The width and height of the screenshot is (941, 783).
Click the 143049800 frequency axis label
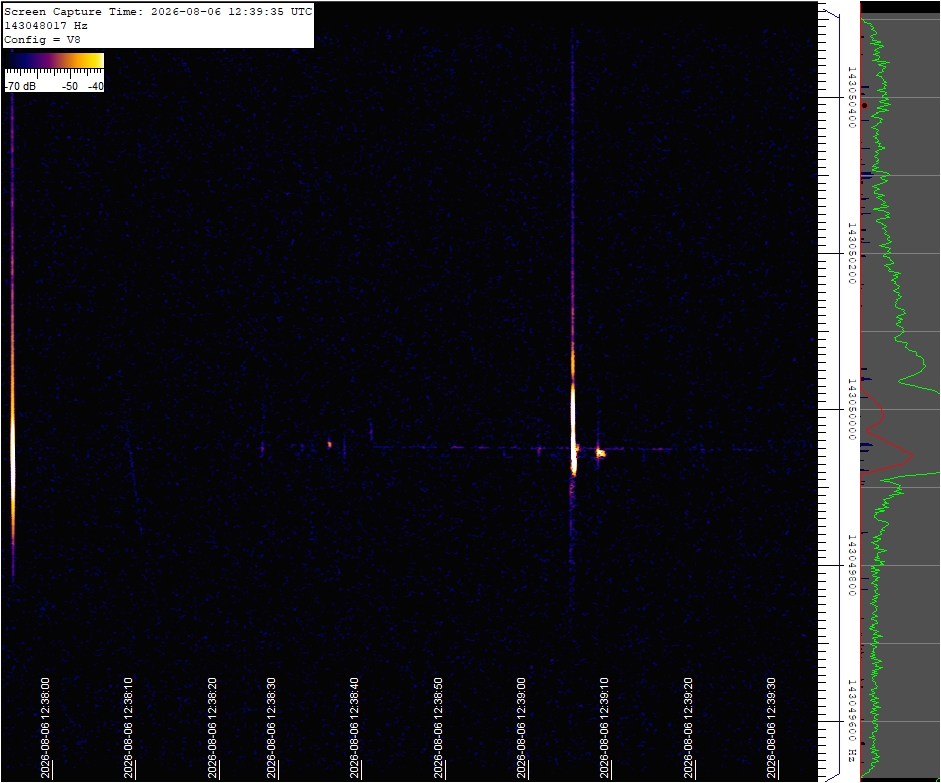851,565
